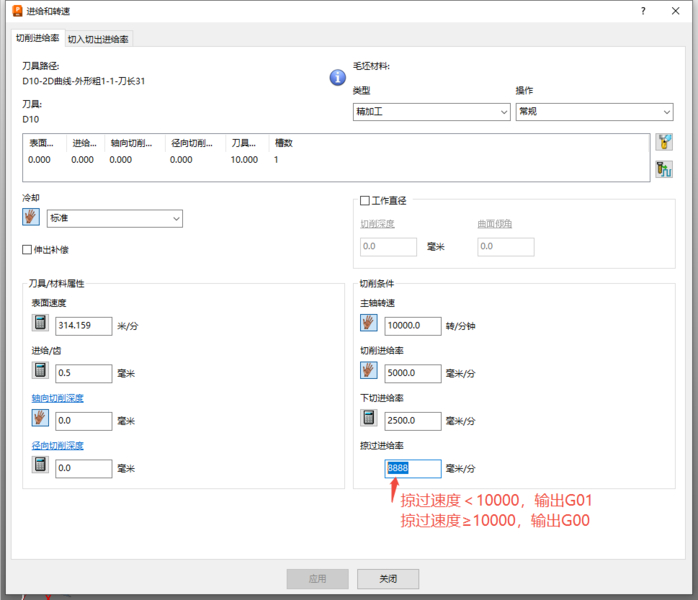Click the hand icon under 轴向切削深度
The width and height of the screenshot is (698, 600).
(x=40, y=419)
